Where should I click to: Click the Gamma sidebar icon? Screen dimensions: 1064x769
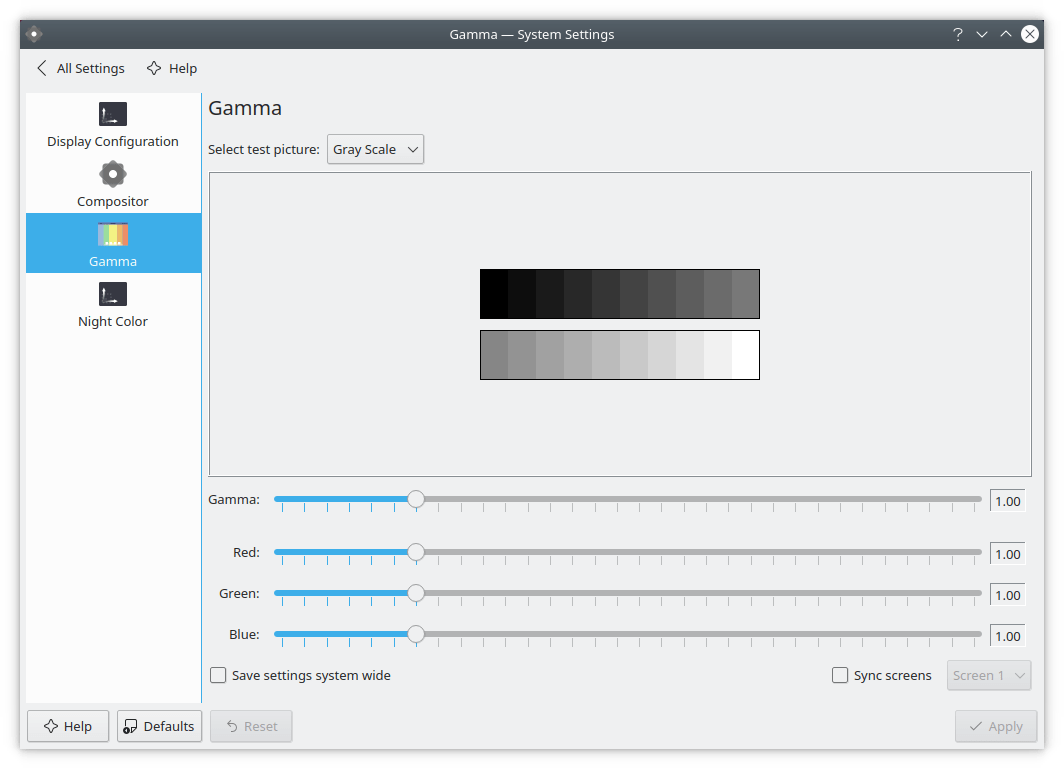(x=112, y=234)
